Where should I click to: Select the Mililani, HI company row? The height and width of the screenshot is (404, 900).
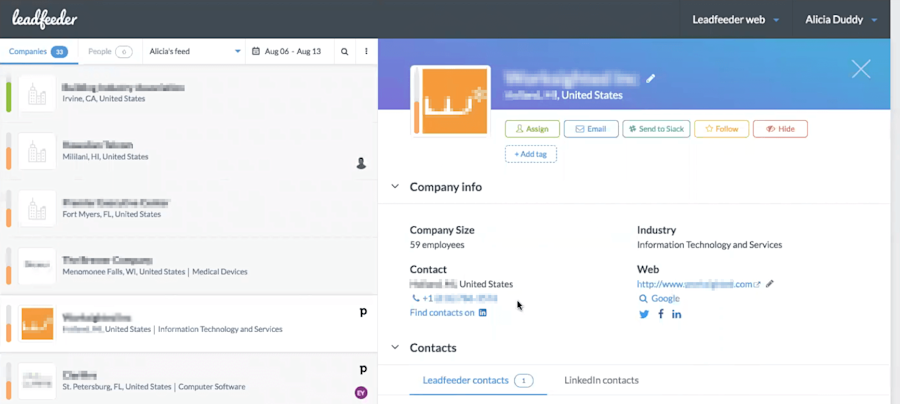point(188,151)
